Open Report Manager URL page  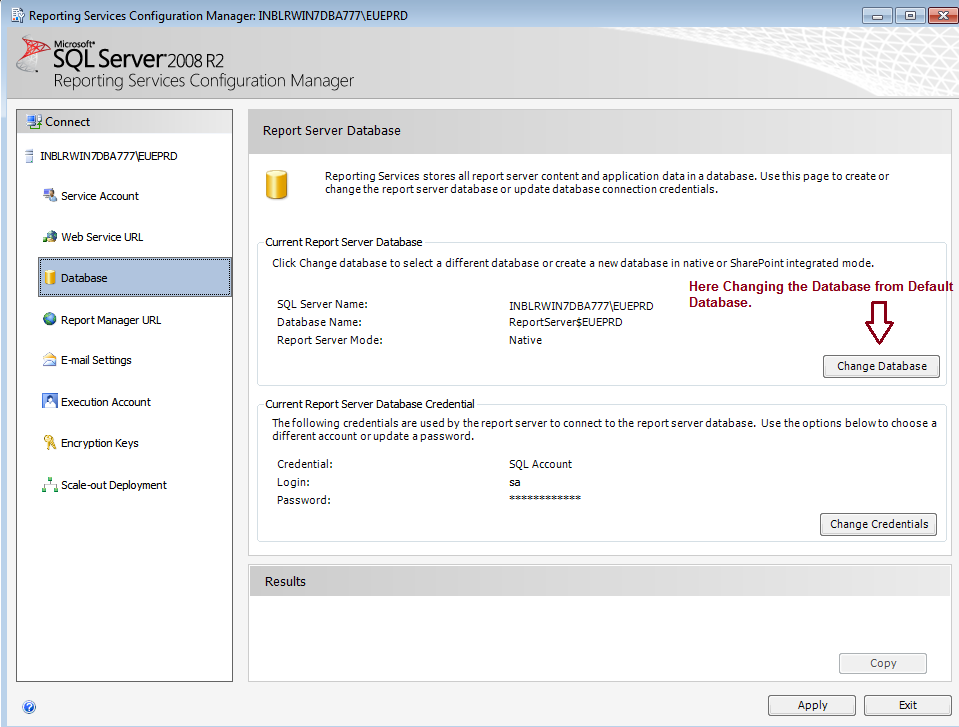pyautogui.click(x=111, y=320)
